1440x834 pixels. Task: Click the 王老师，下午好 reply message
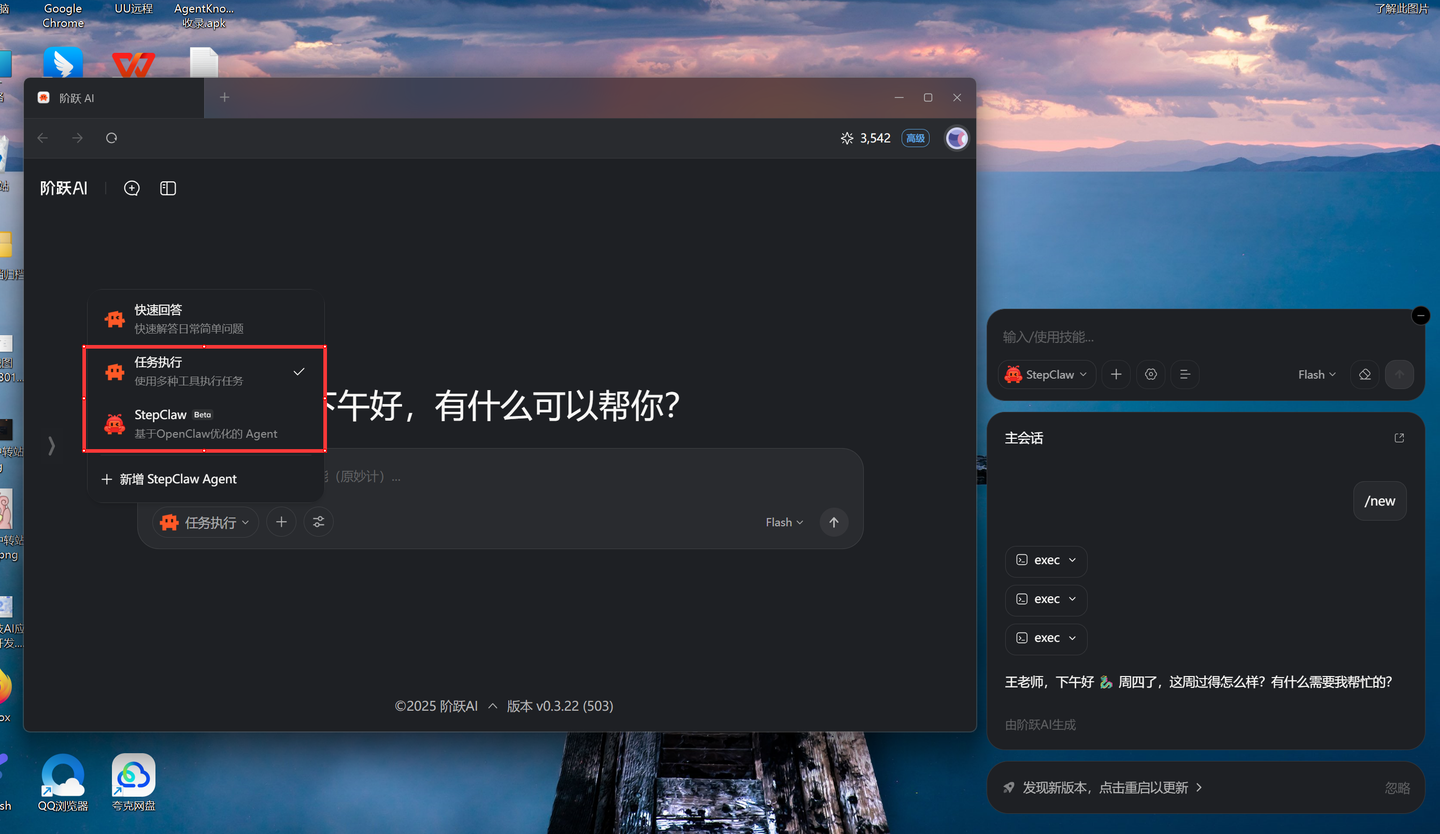coord(1198,682)
